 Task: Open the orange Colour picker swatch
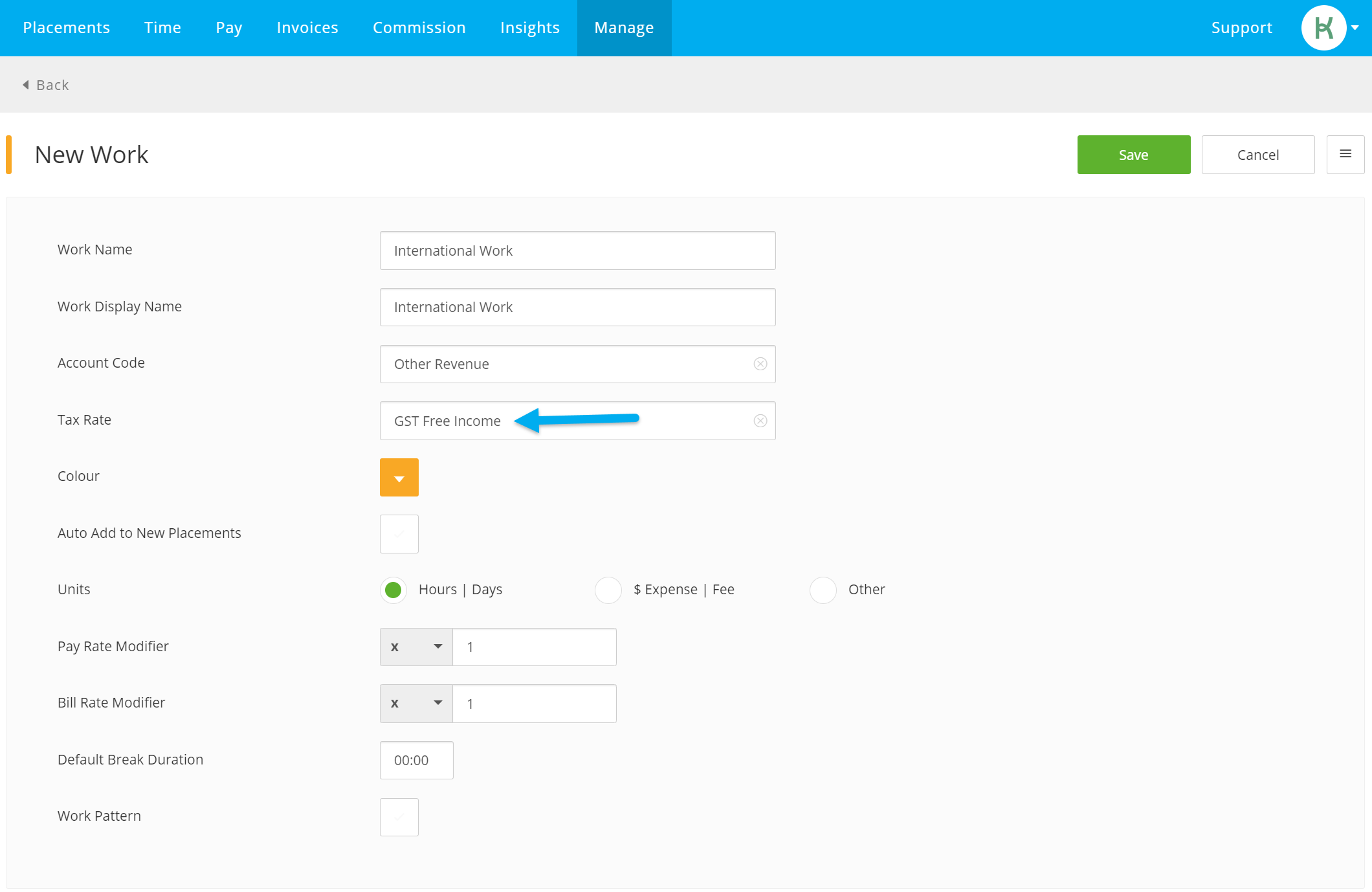(399, 478)
